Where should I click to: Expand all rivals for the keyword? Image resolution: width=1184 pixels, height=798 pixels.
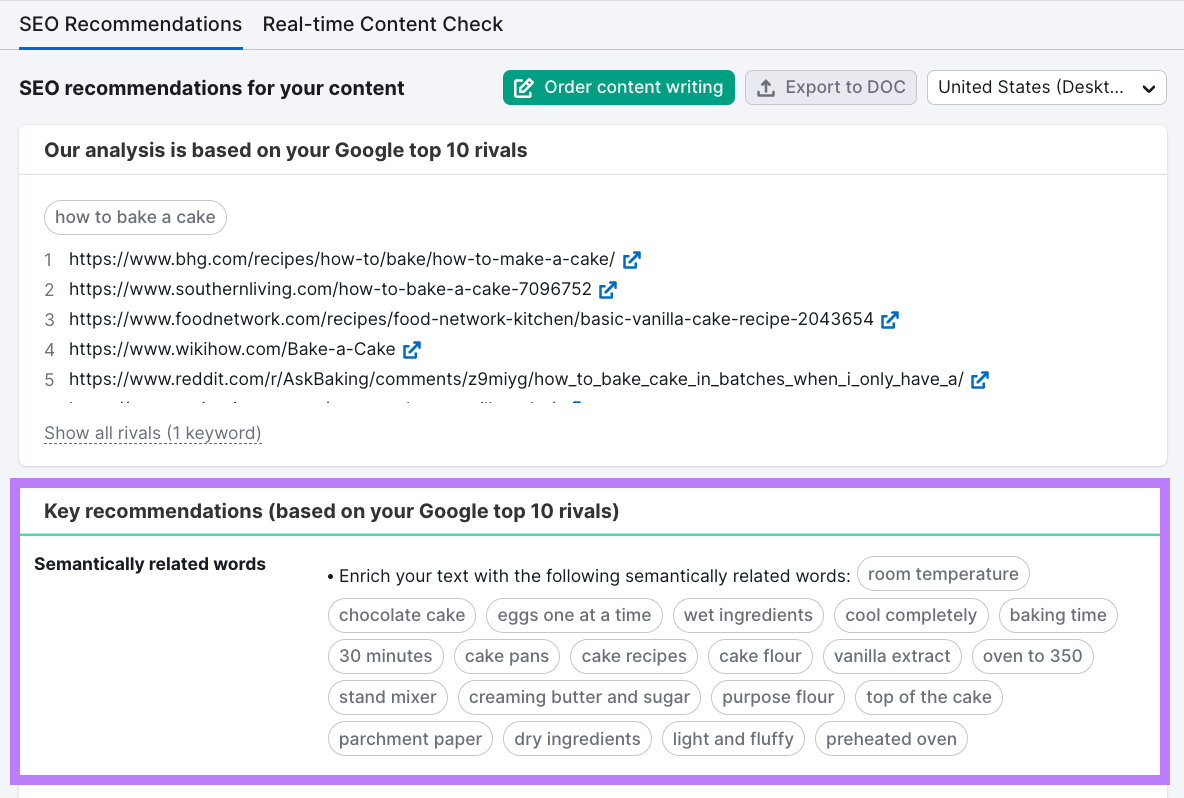(152, 432)
